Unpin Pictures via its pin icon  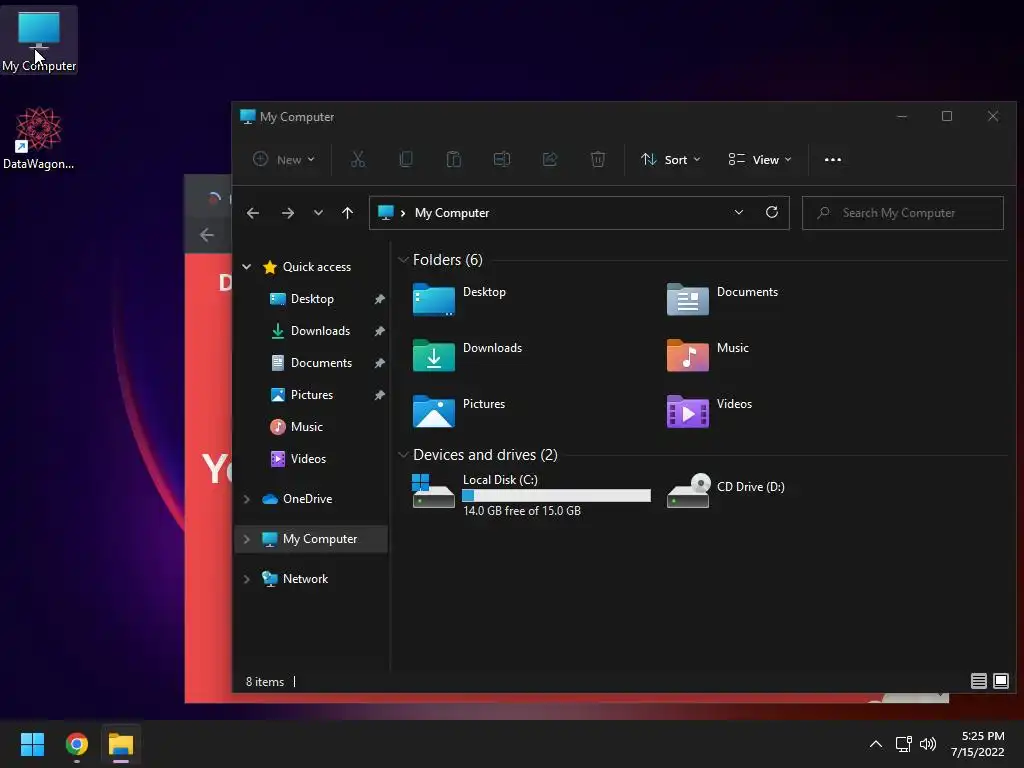[x=379, y=395]
